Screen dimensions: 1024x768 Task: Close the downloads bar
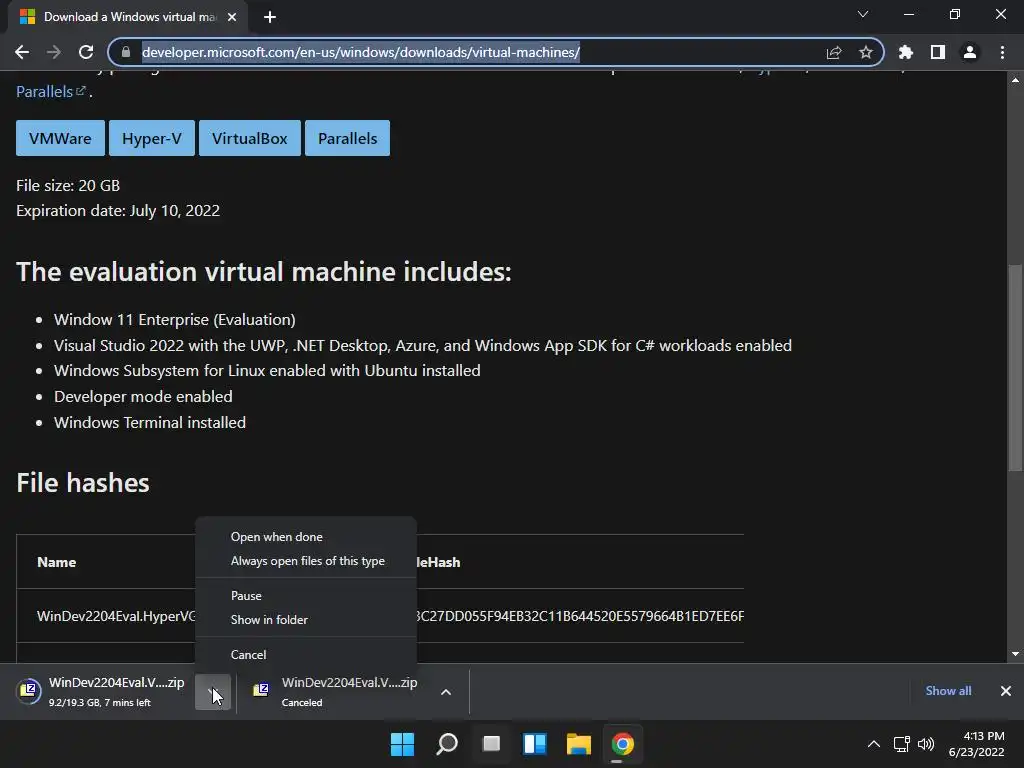[x=1006, y=691]
